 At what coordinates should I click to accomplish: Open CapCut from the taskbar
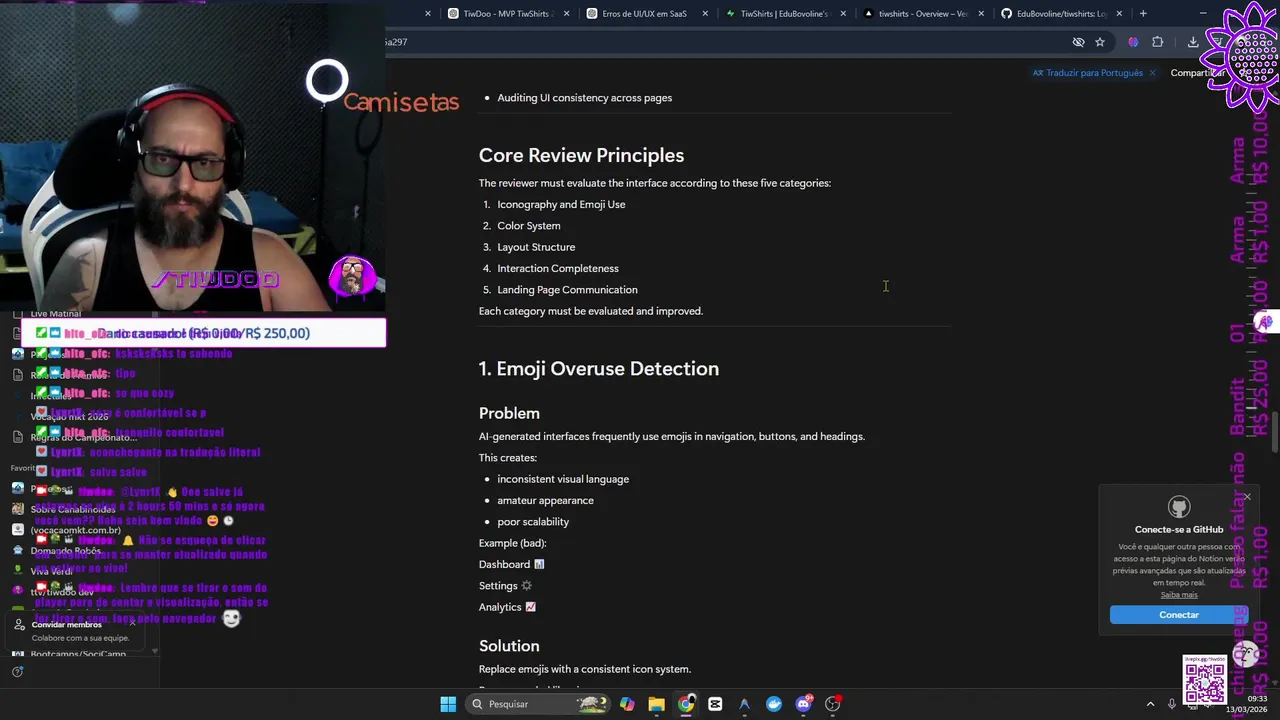[x=715, y=704]
